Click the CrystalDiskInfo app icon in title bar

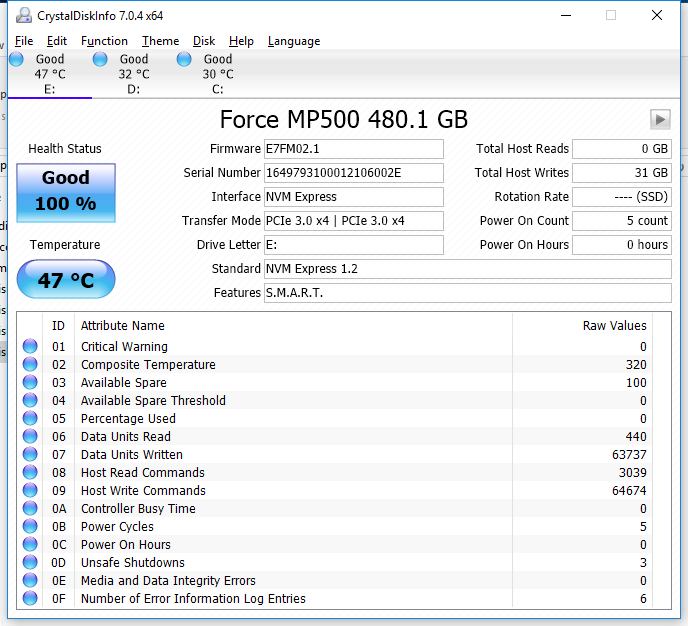point(23,15)
